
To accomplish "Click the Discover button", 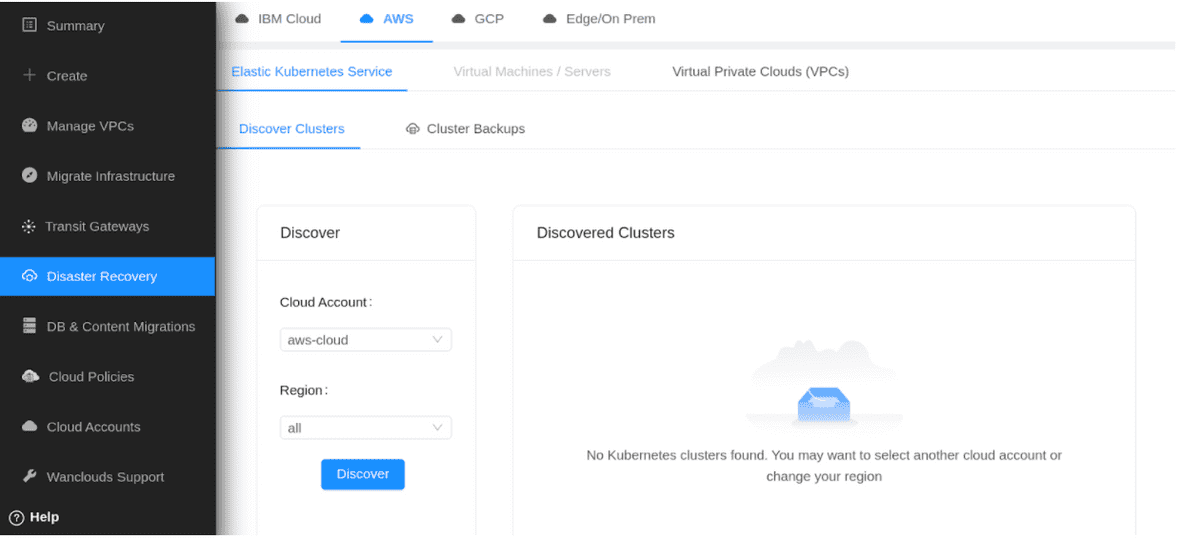I will click(363, 474).
